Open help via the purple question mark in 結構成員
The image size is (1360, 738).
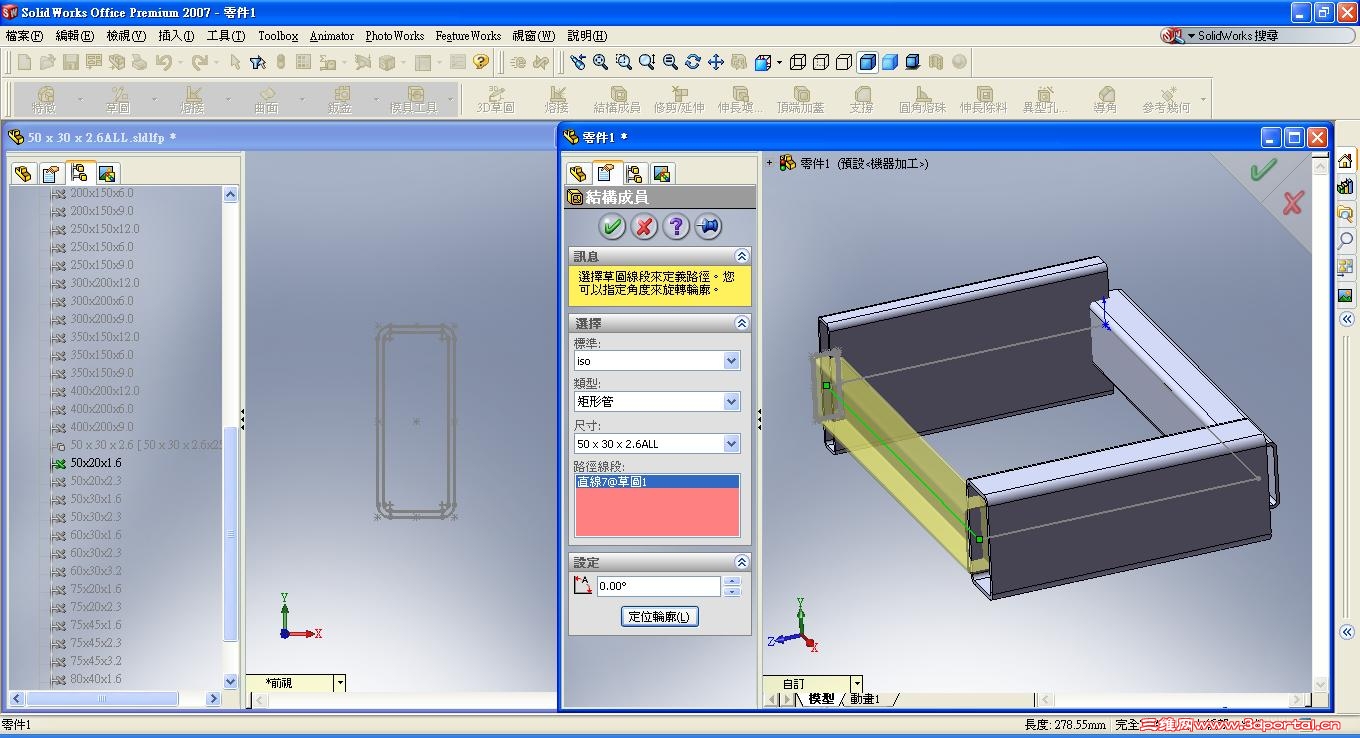[676, 226]
